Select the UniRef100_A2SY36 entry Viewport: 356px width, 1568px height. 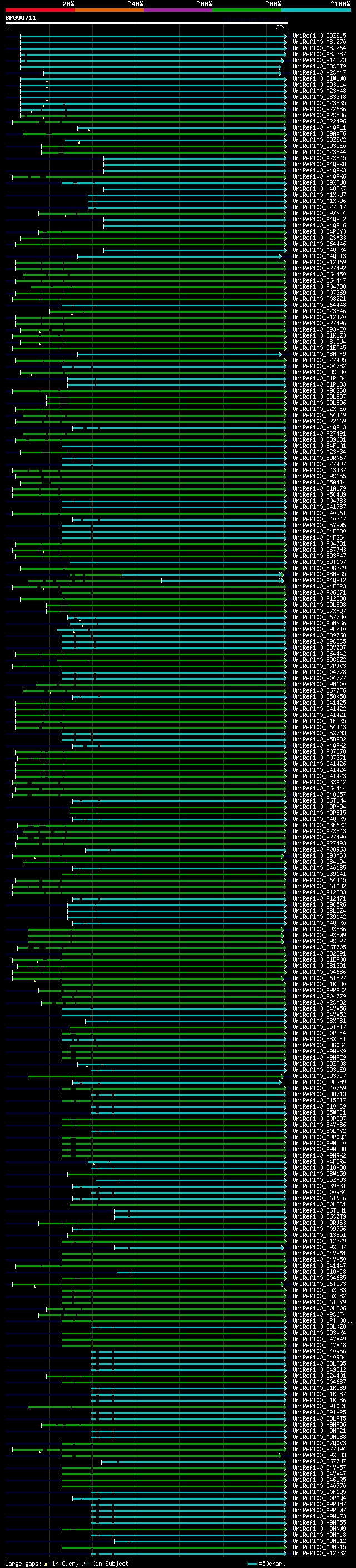pyautogui.click(x=319, y=115)
